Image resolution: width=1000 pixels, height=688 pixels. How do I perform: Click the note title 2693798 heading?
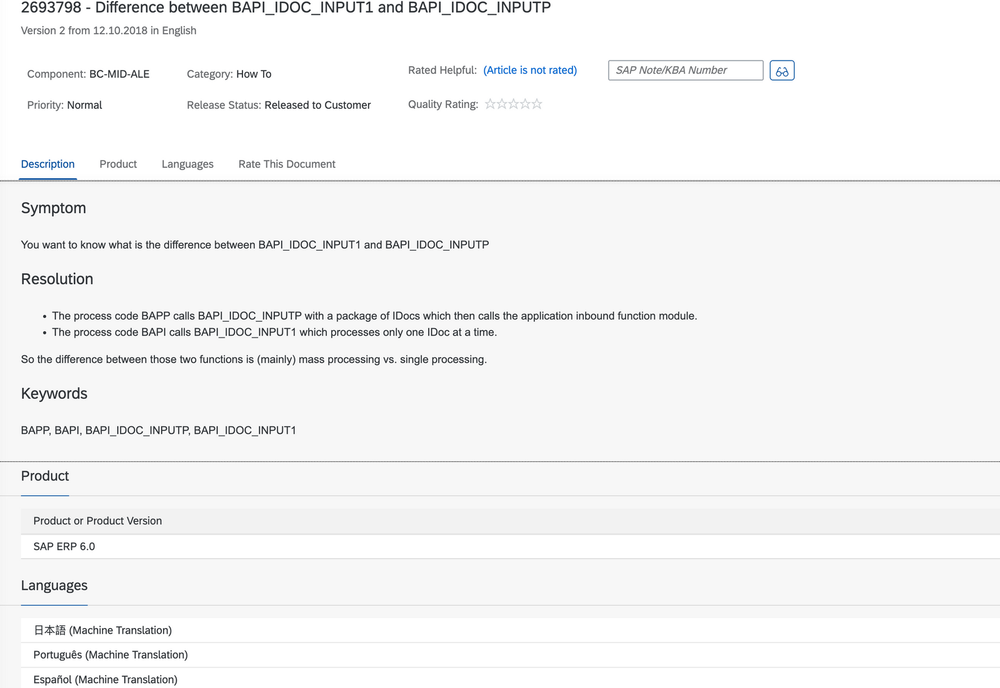[x=285, y=8]
